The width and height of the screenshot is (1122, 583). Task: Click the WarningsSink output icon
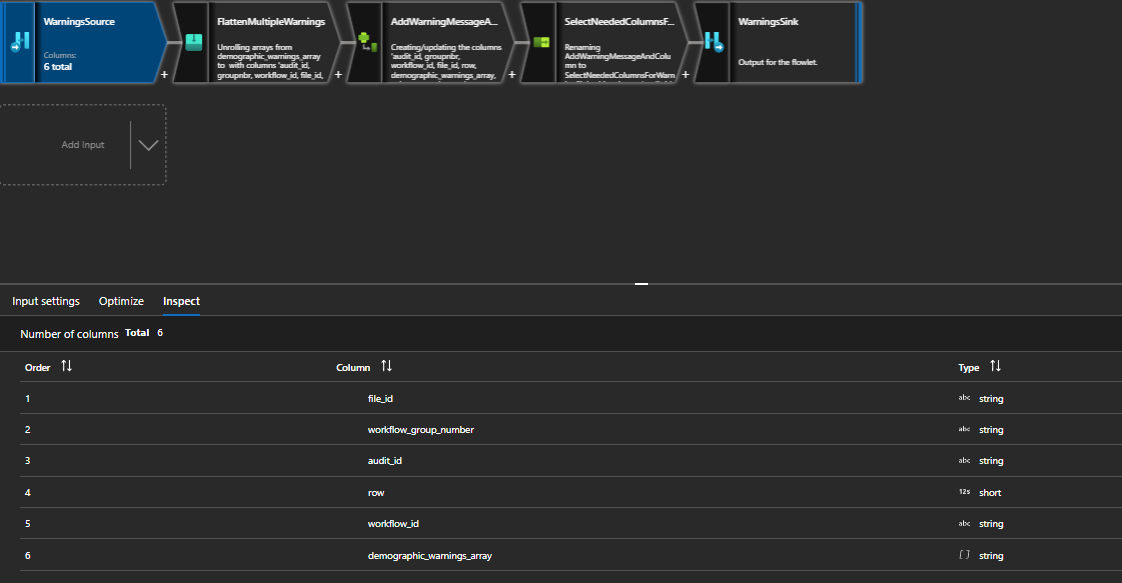point(714,42)
